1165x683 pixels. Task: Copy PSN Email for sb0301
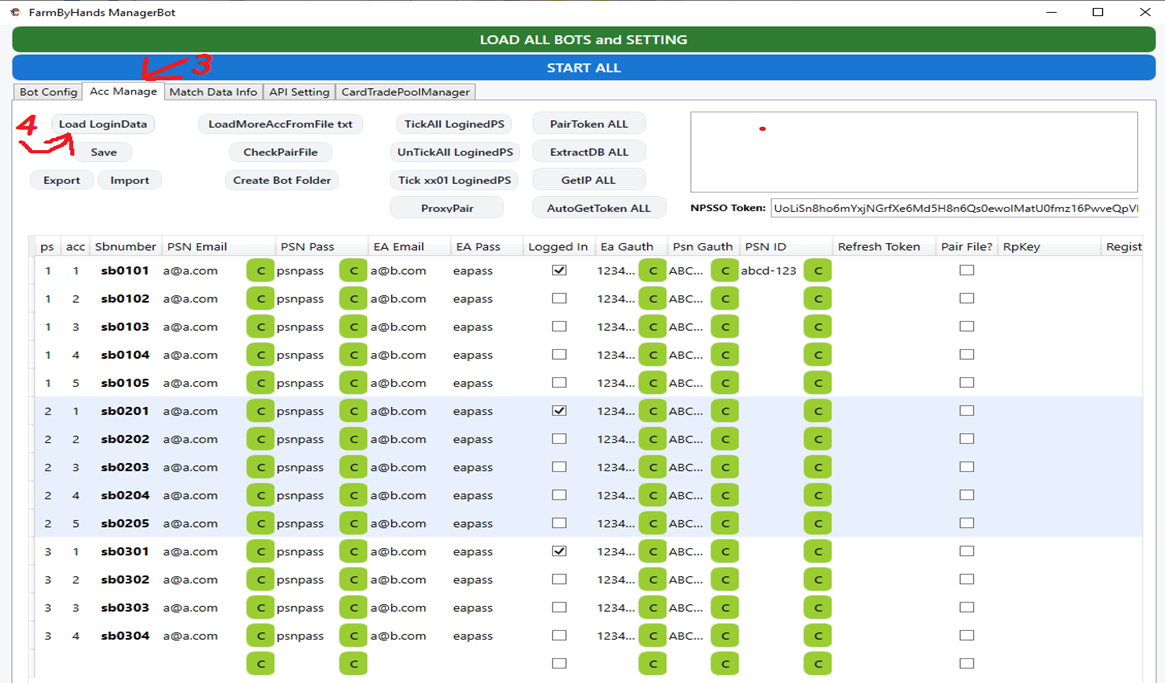tap(260, 551)
